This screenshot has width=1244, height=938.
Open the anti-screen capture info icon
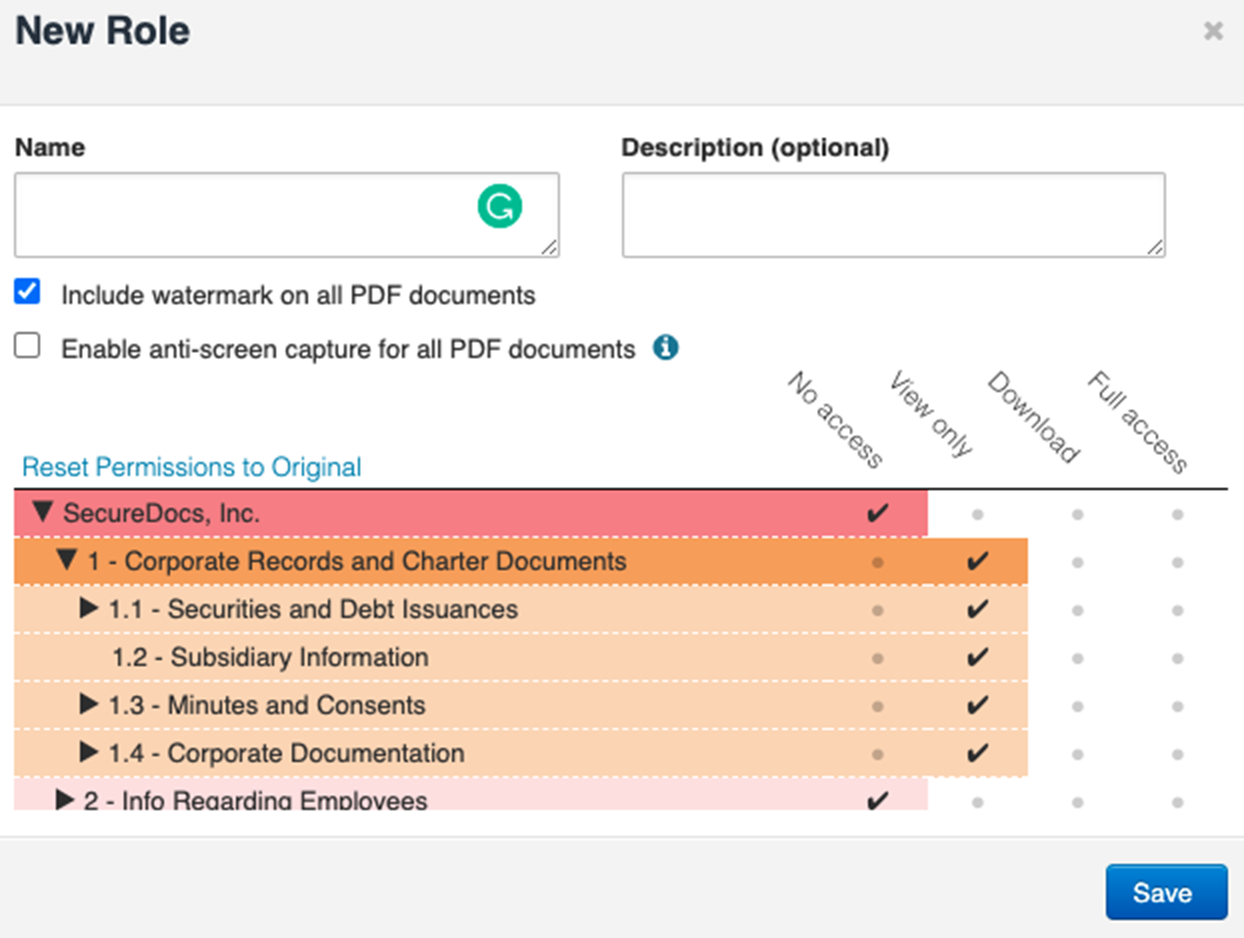666,348
